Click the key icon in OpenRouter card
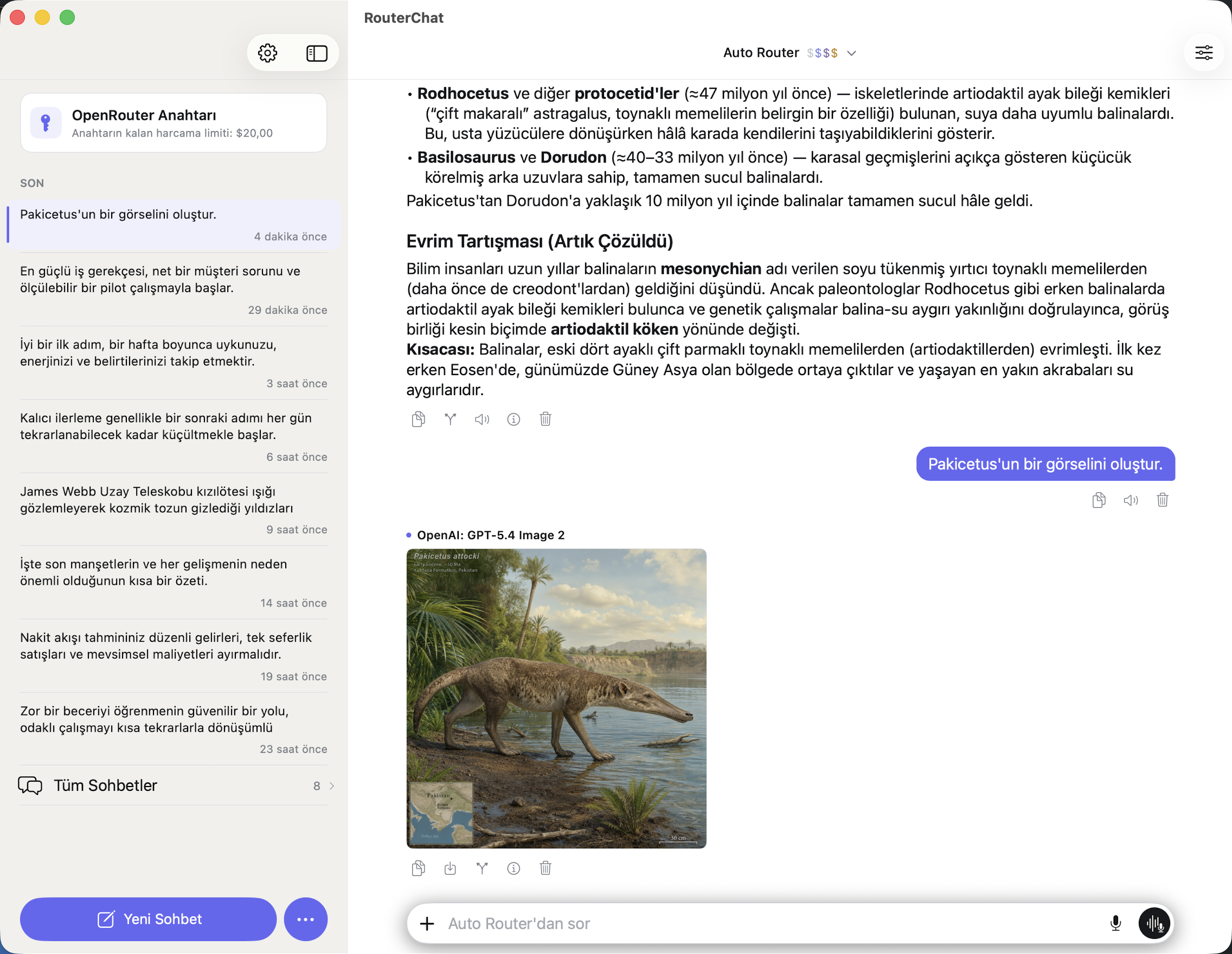The width and height of the screenshot is (1232, 954). click(46, 123)
